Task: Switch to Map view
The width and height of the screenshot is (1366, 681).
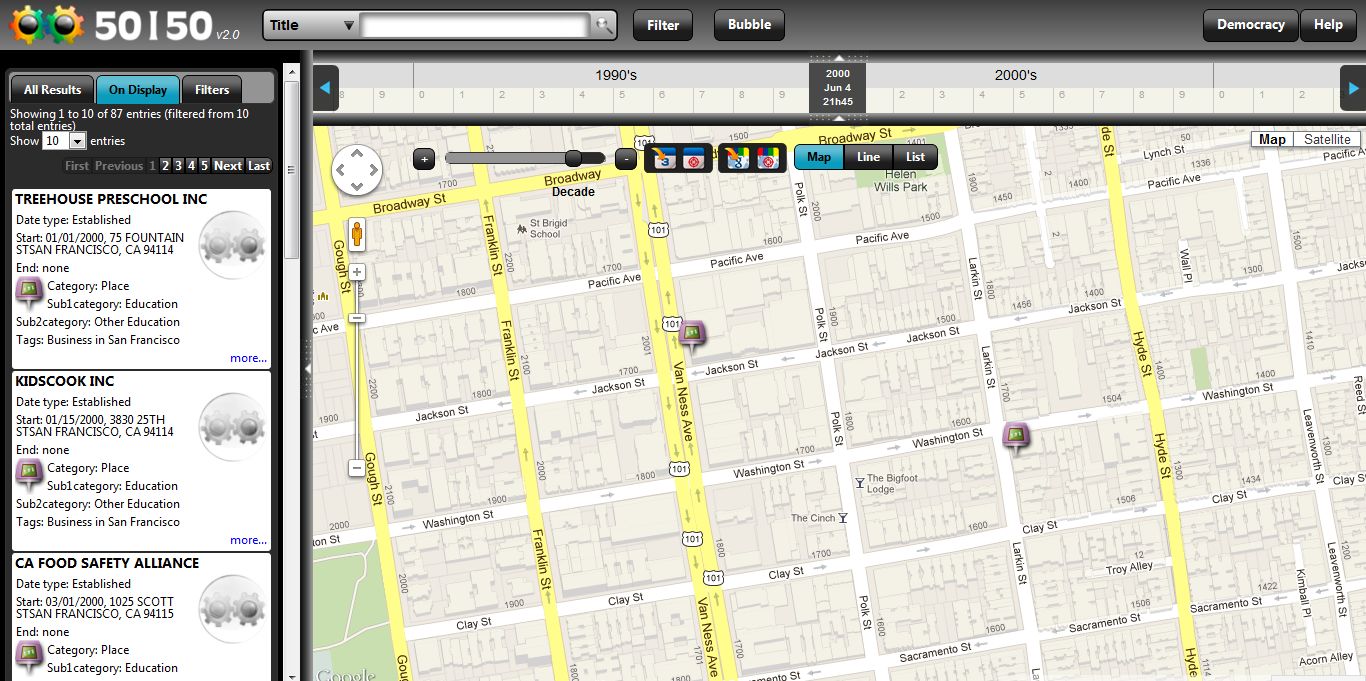Action: 819,157
